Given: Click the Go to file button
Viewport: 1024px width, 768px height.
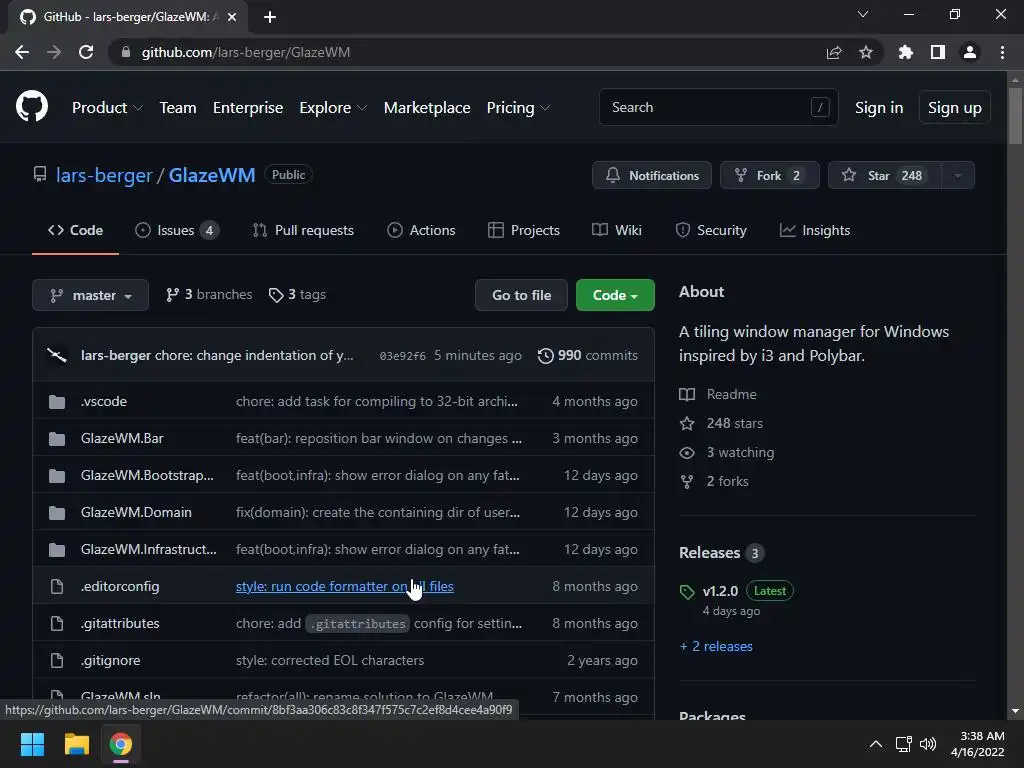Looking at the screenshot, I should 521,295.
